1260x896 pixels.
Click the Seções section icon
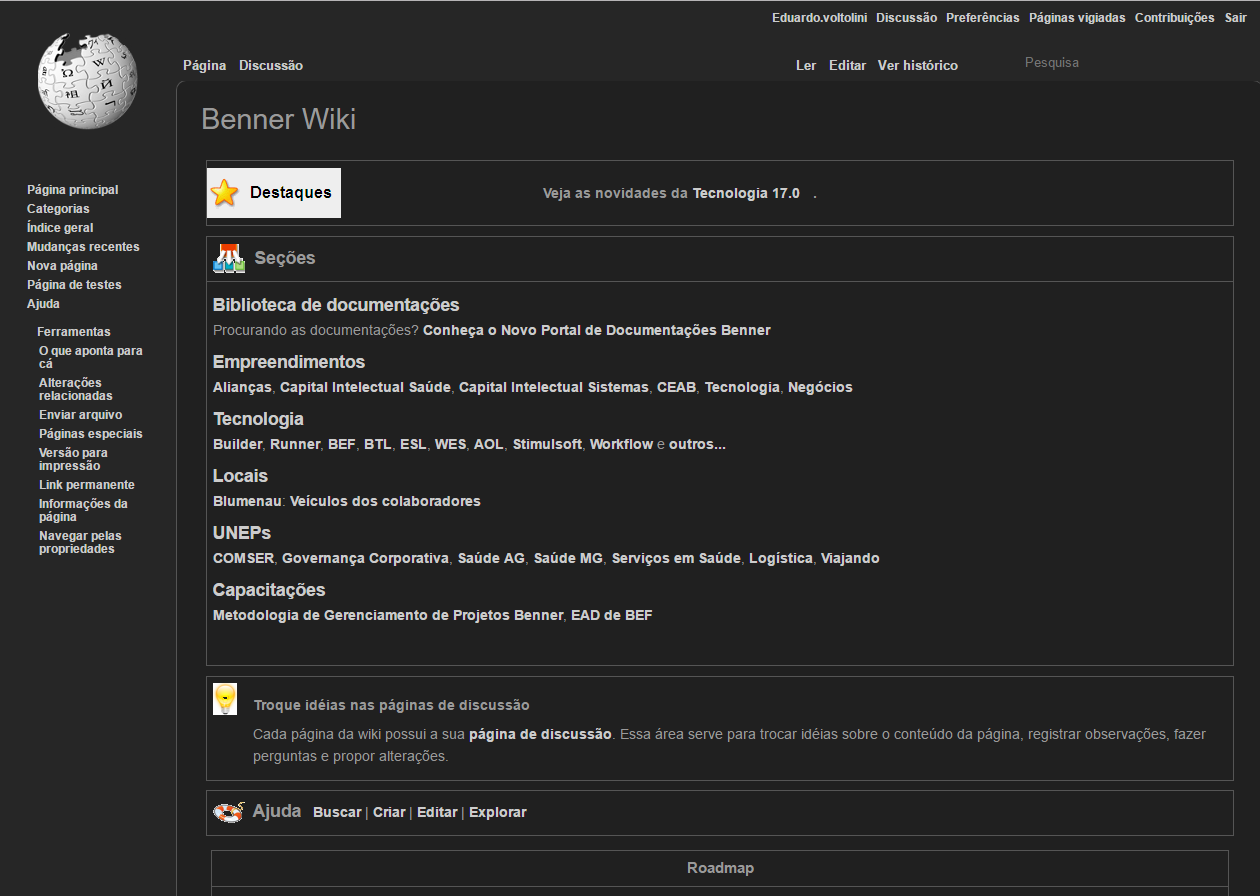[229, 258]
